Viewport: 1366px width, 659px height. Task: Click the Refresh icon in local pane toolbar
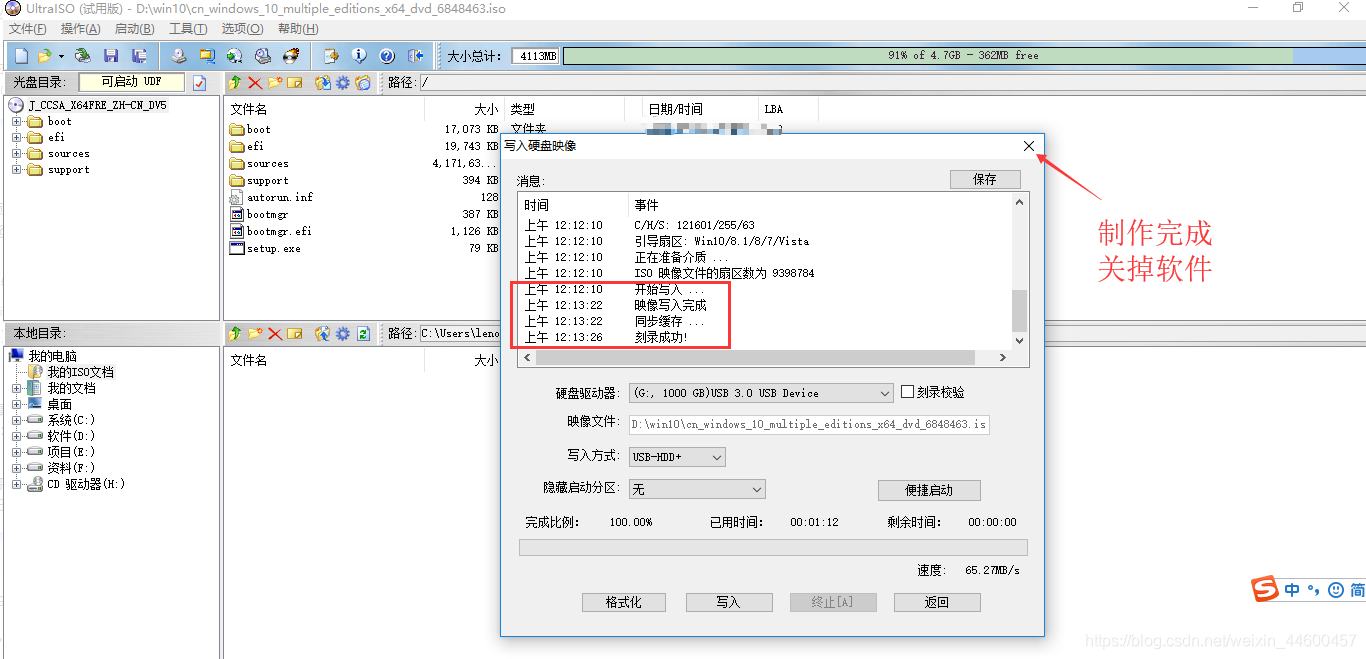pyautogui.click(x=363, y=334)
